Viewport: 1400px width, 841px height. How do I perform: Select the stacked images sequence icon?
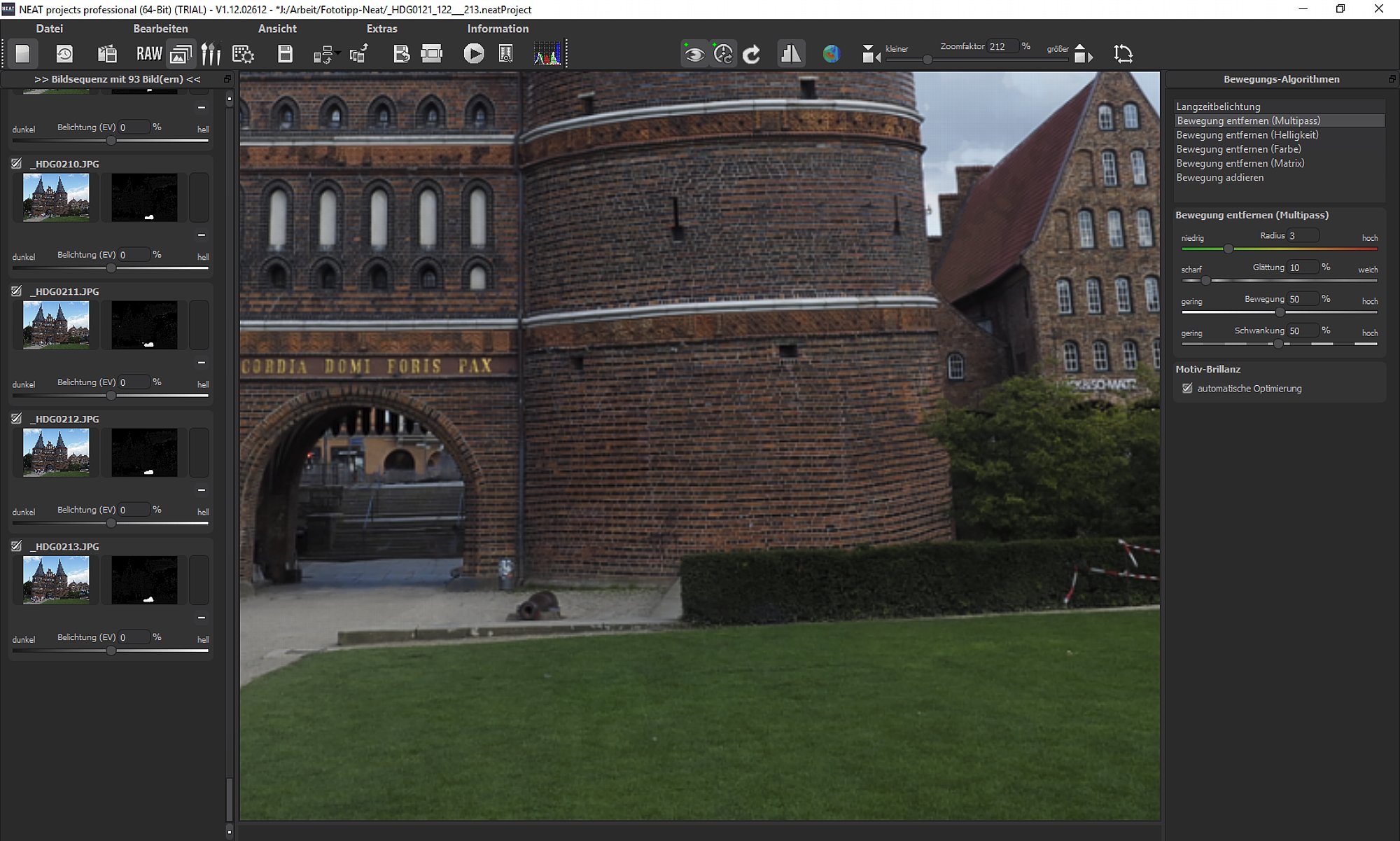click(181, 54)
